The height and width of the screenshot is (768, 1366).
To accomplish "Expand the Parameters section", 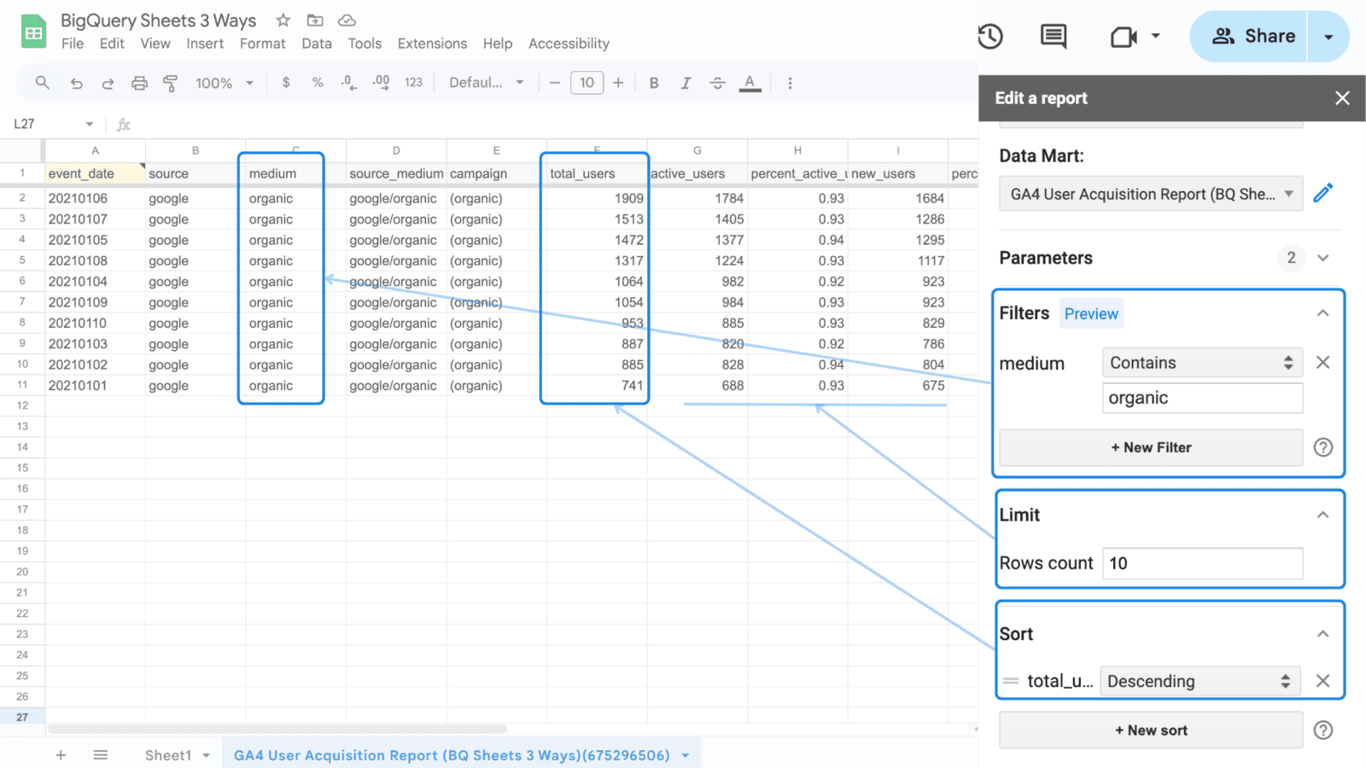I will (x=1323, y=258).
